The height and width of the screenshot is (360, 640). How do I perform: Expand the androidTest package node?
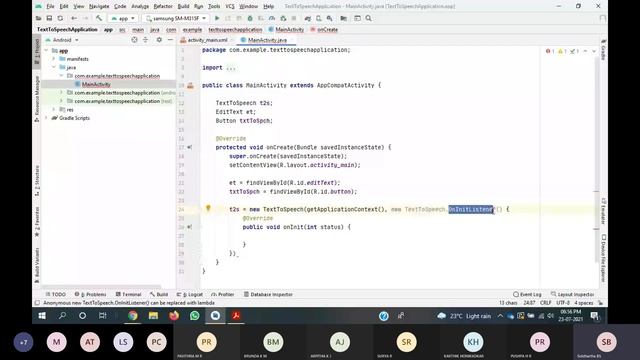62,93
